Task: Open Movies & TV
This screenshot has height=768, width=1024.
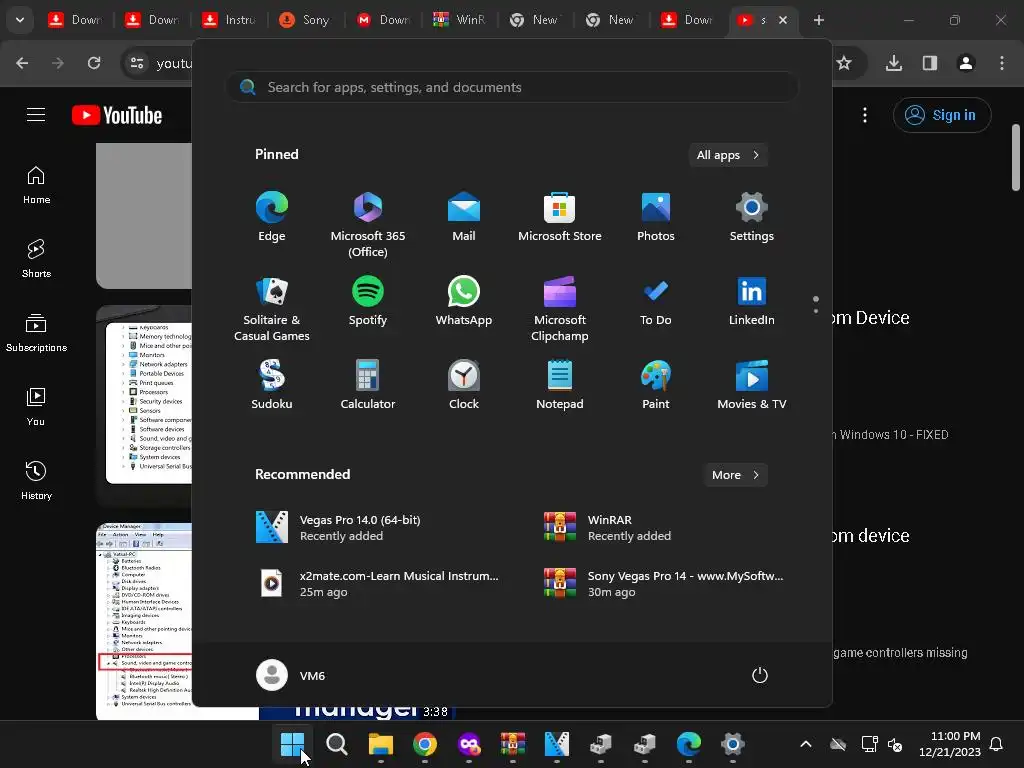Action: (752, 385)
